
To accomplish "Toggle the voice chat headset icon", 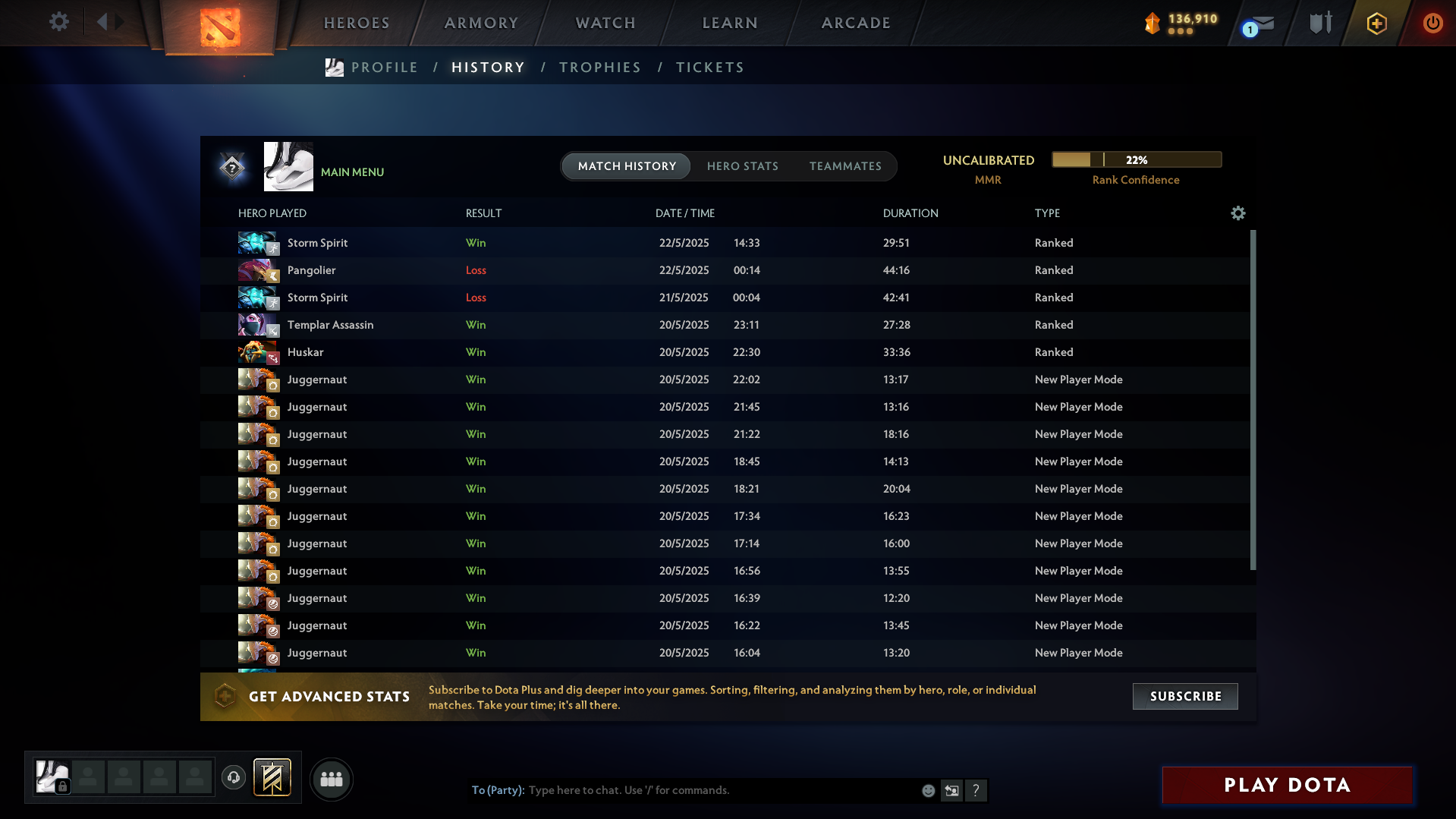I will pyautogui.click(x=234, y=777).
